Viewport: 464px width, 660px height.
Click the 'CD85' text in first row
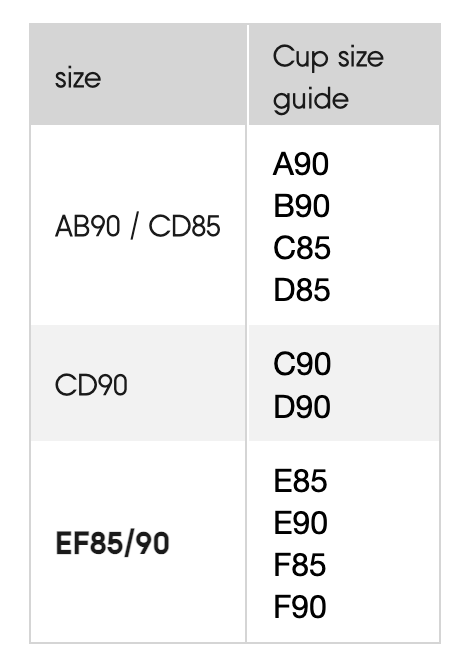184,226
